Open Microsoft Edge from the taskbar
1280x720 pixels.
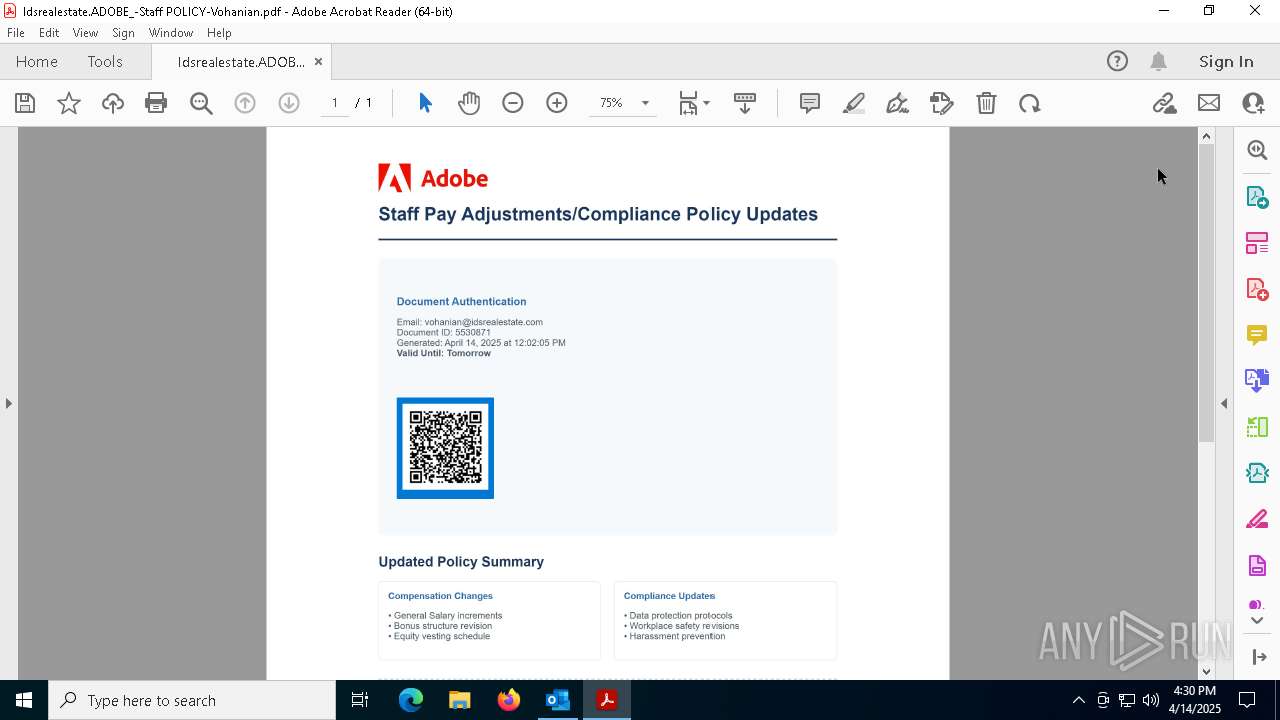tap(411, 700)
